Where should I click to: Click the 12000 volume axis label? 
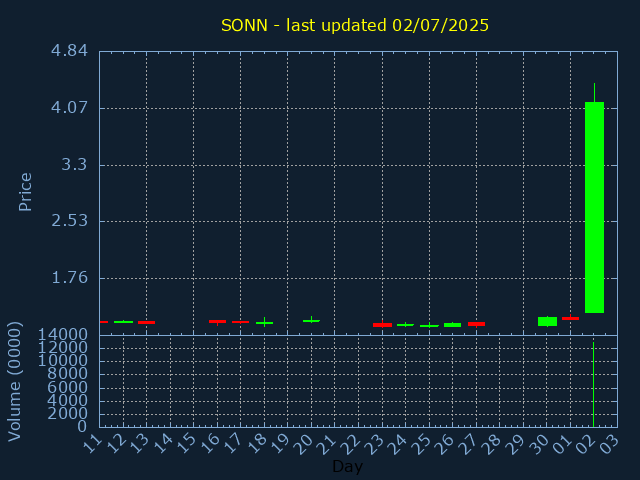[x=63, y=348]
